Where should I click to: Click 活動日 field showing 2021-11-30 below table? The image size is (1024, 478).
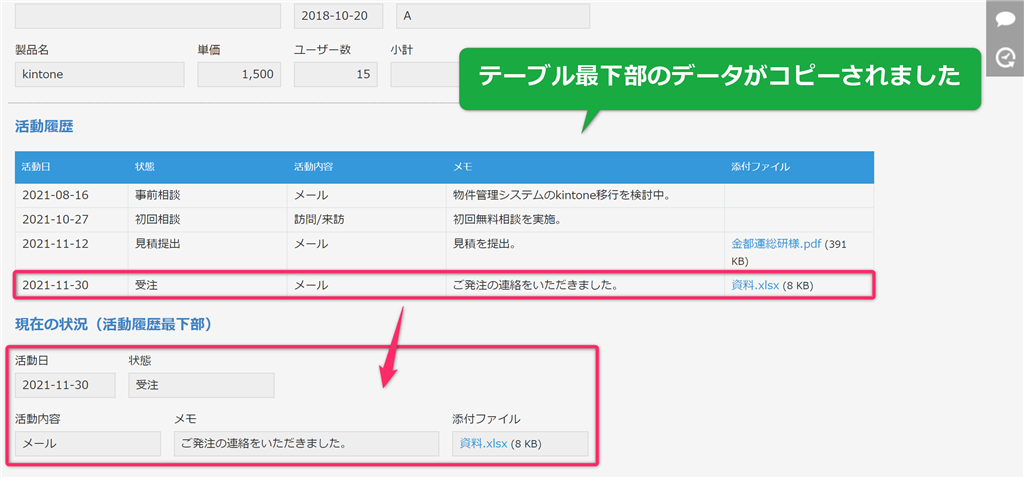pos(65,385)
